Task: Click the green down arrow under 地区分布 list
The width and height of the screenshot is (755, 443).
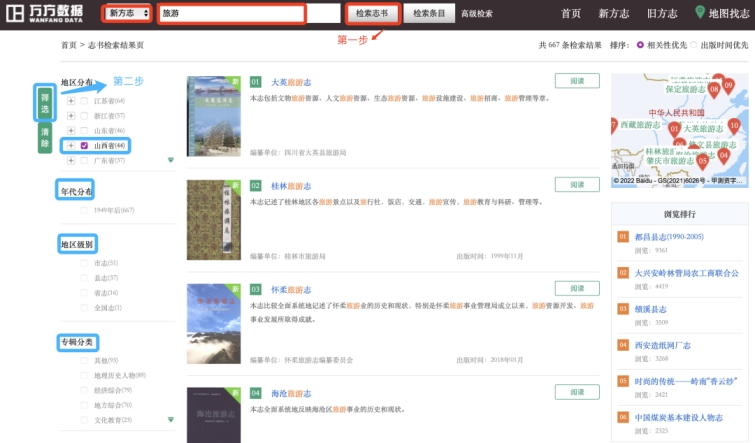Action: [171, 158]
